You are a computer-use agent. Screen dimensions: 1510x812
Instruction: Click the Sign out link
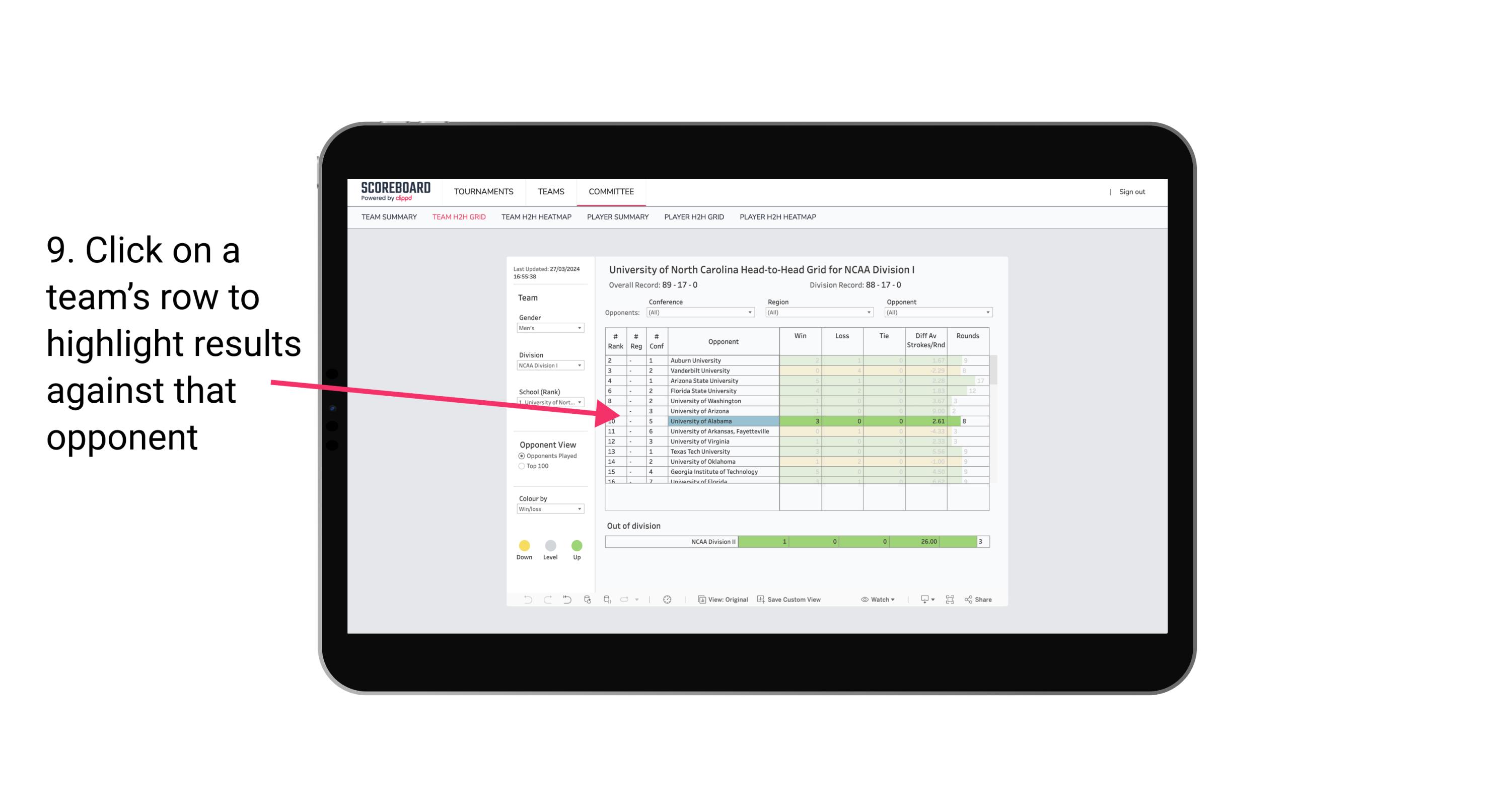coord(1132,192)
